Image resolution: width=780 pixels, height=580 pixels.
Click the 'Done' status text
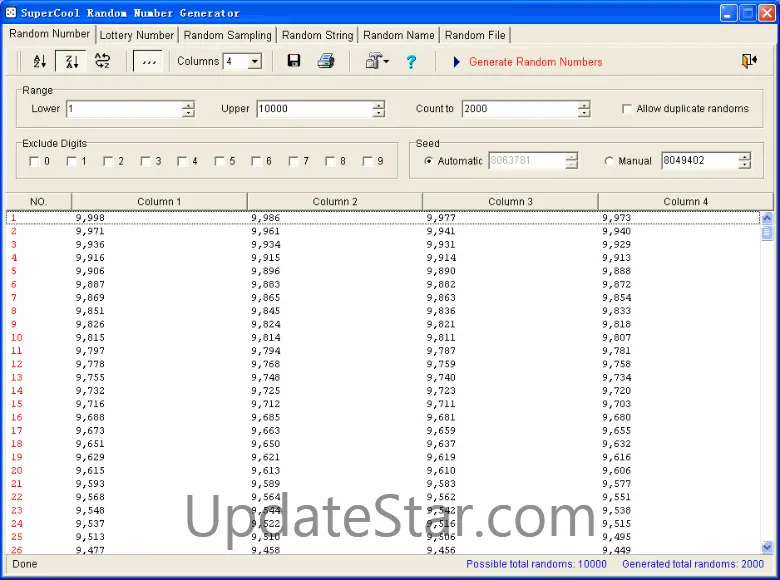24,564
